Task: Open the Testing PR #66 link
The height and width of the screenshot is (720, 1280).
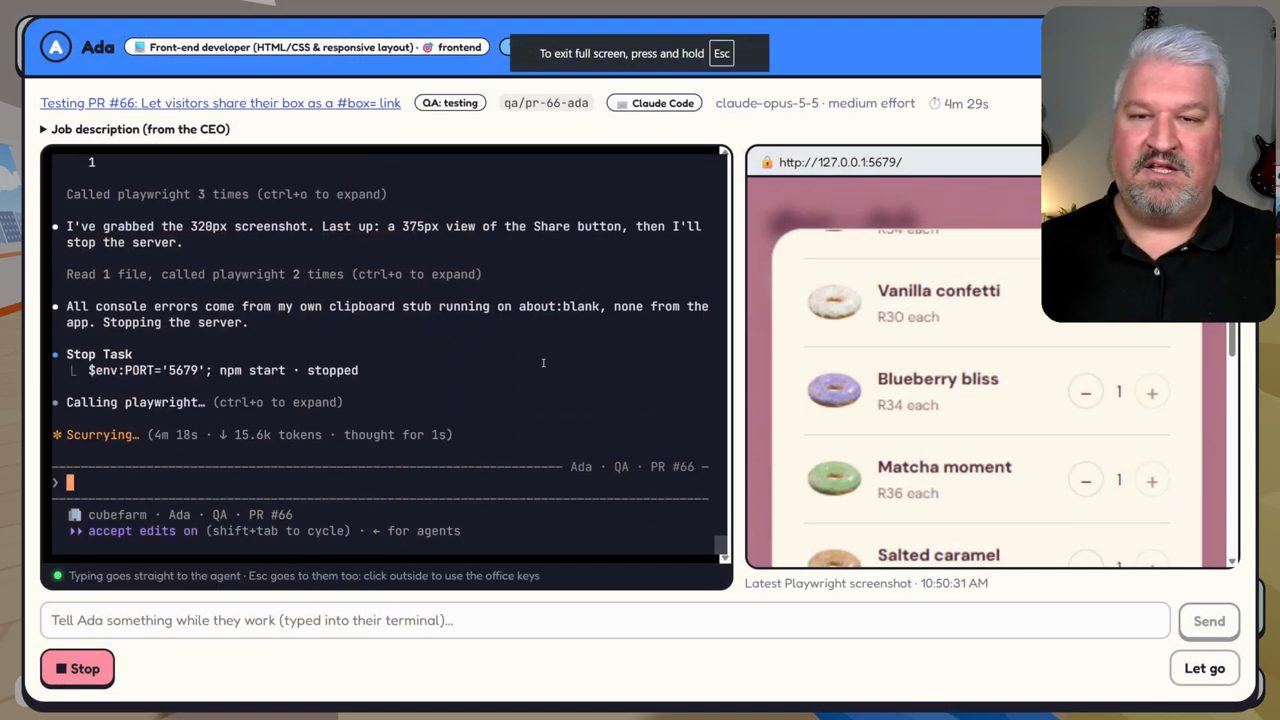Action: pos(220,103)
